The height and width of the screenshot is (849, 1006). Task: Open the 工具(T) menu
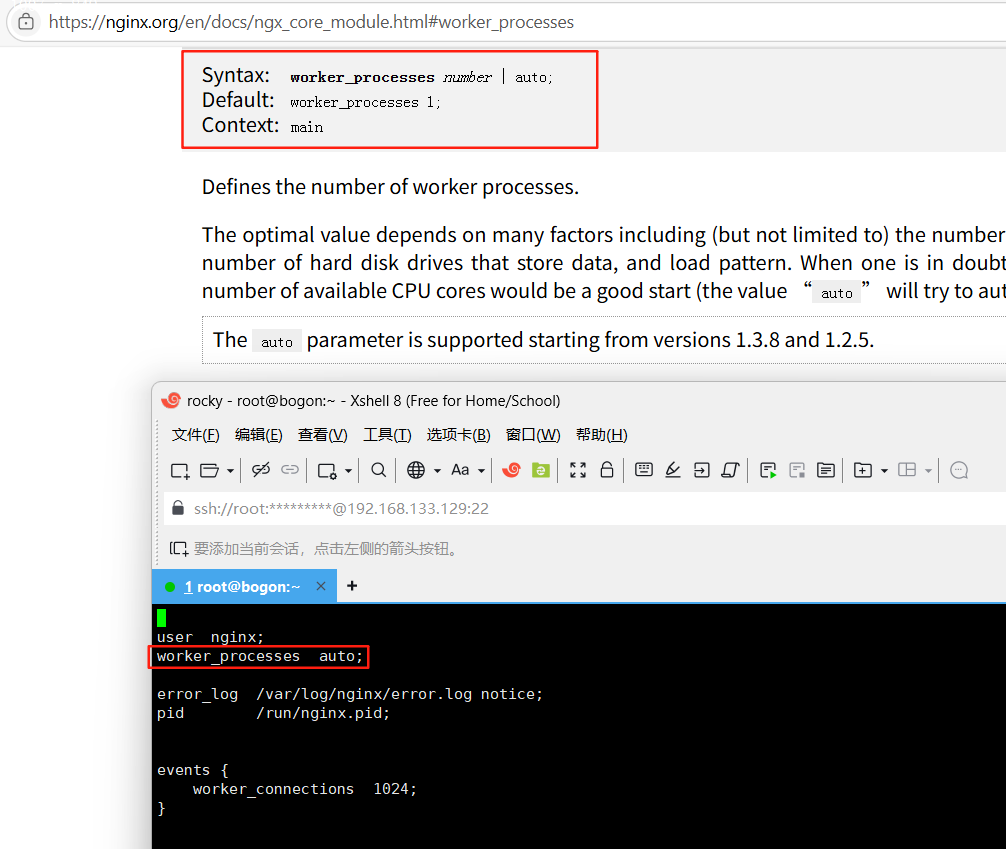click(387, 435)
